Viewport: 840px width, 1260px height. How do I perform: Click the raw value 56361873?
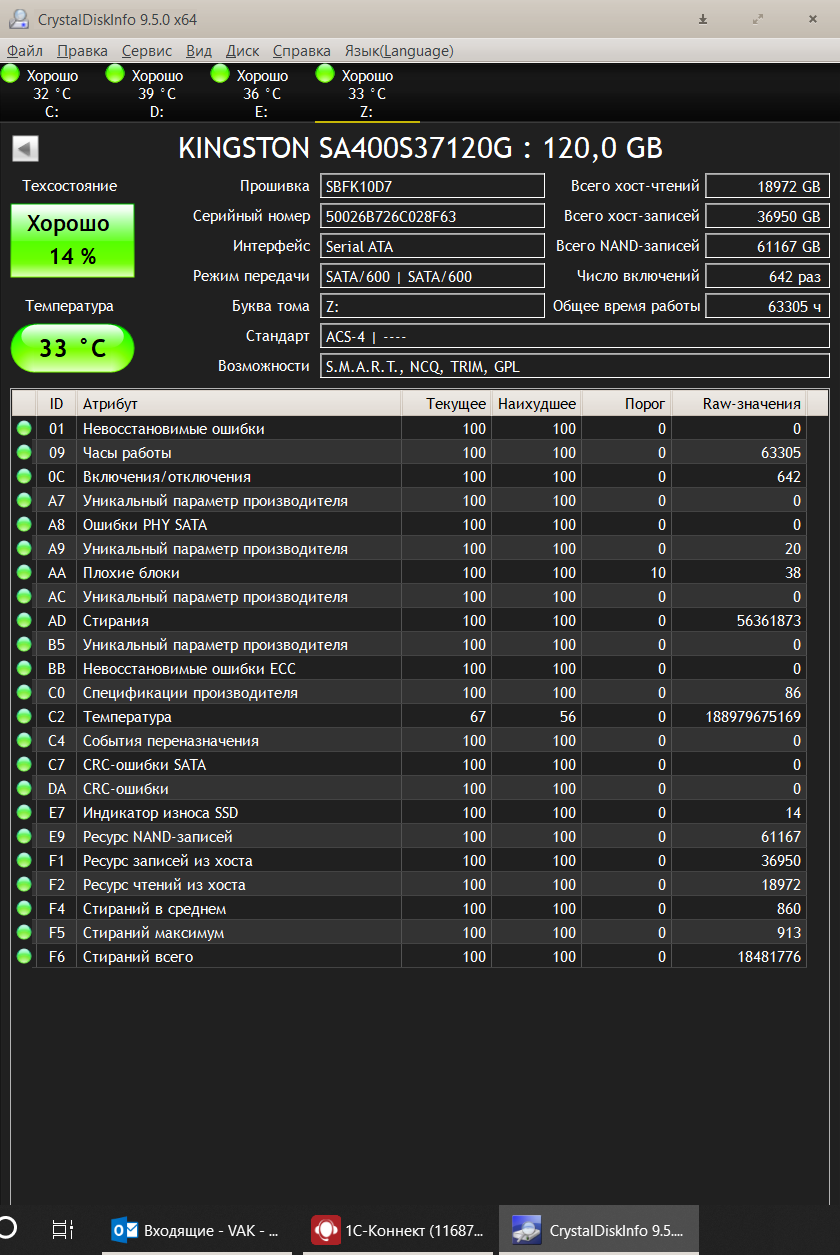tap(769, 621)
